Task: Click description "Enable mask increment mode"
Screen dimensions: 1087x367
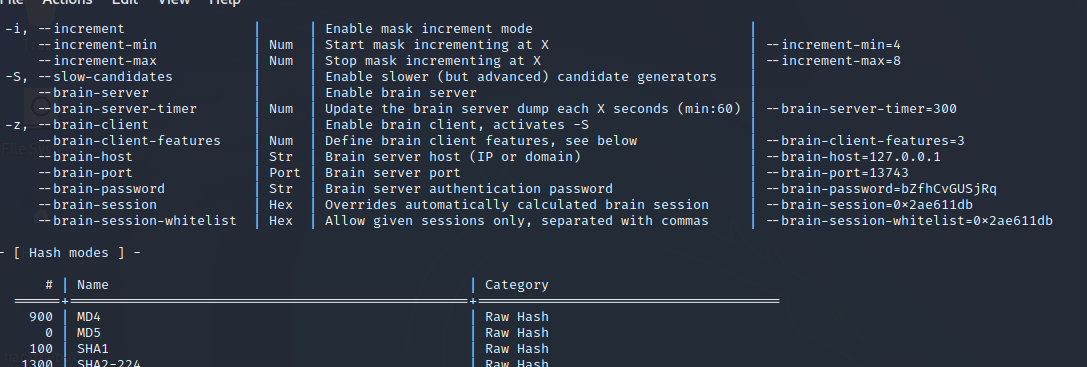Action: pyautogui.click(x=429, y=29)
